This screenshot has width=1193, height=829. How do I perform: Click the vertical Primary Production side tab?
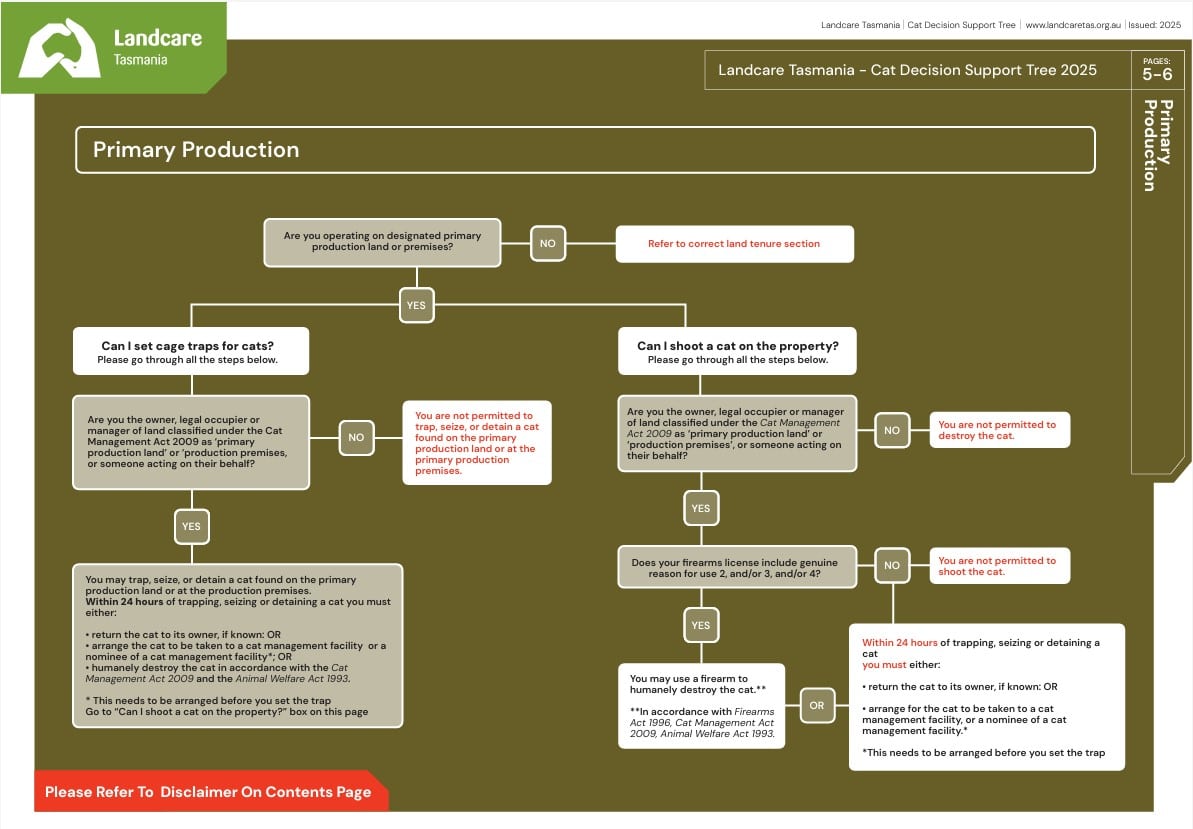[x=1158, y=145]
